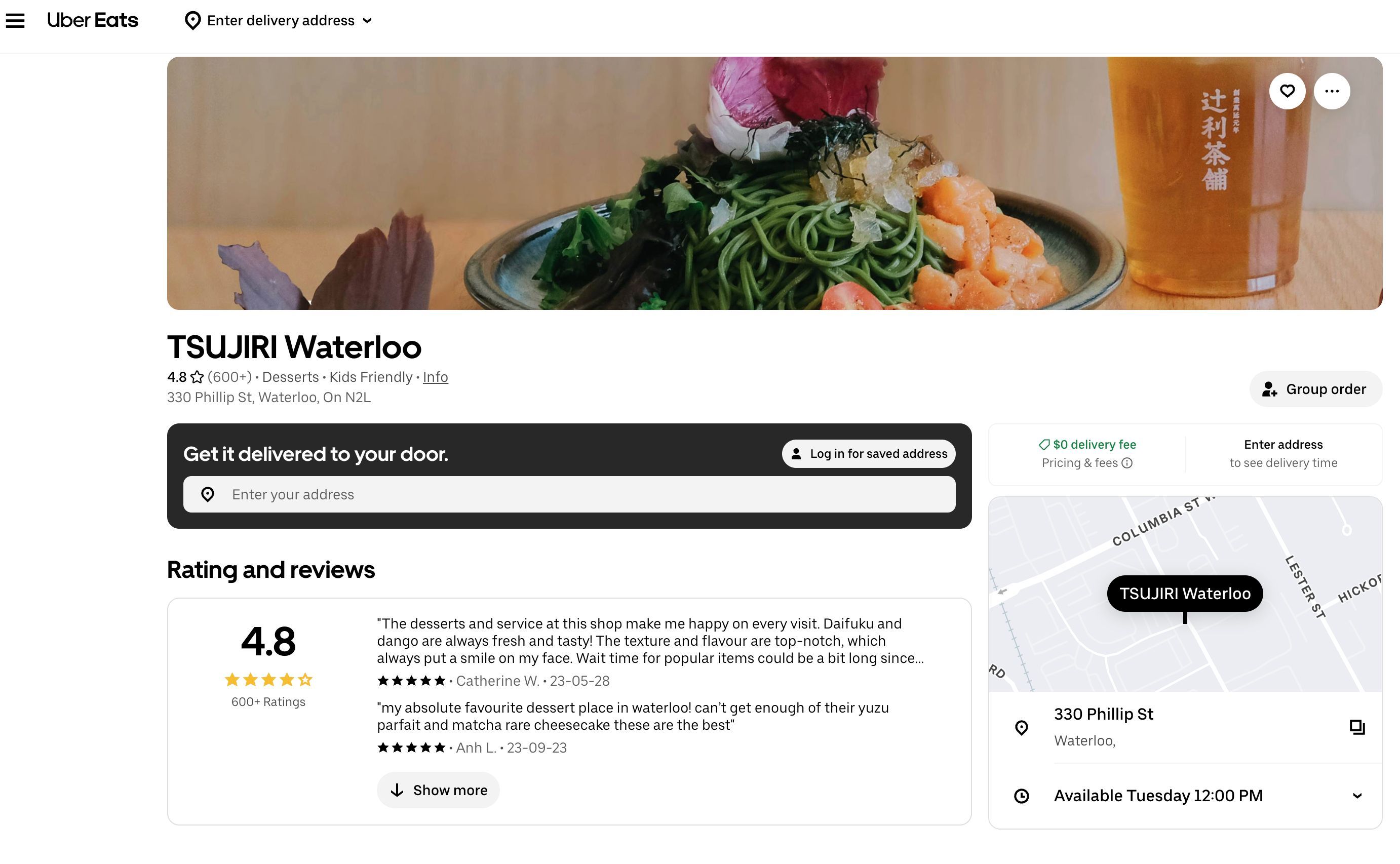Click the location pin in header
The image size is (1400, 864).
tap(192, 21)
